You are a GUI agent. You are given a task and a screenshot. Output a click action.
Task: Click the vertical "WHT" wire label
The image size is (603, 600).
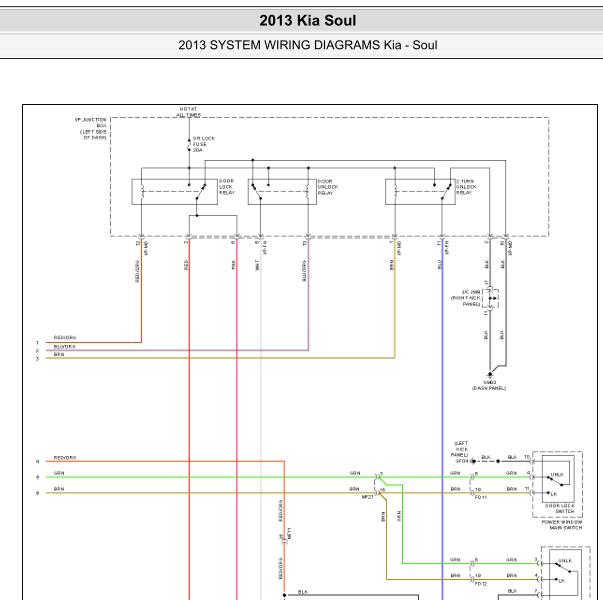257,265
